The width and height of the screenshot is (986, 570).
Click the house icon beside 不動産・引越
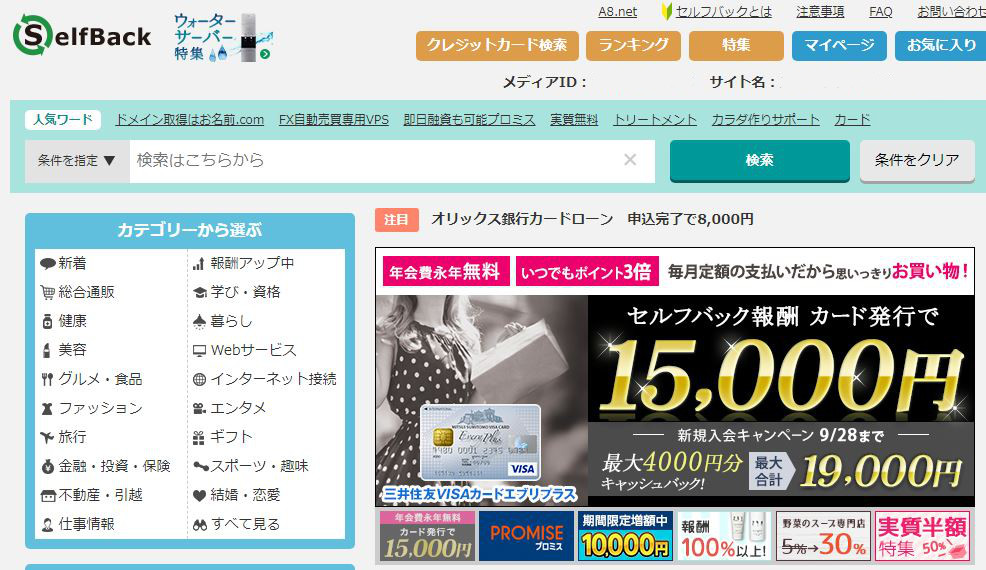[48, 496]
